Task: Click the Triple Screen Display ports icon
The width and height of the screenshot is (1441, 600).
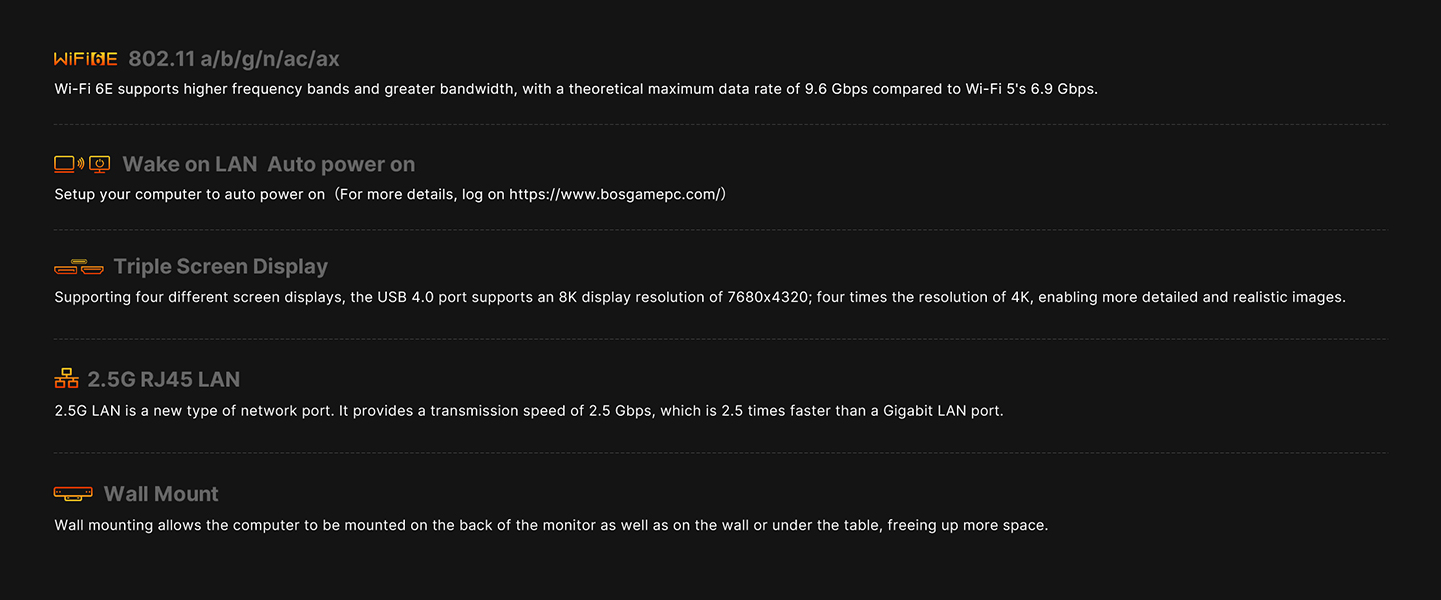Action: [x=79, y=267]
